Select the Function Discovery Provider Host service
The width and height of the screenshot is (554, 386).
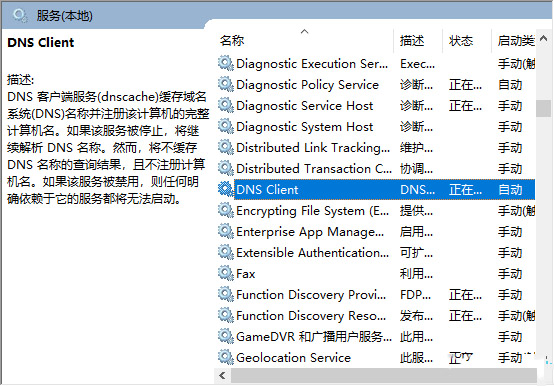(x=376, y=295)
